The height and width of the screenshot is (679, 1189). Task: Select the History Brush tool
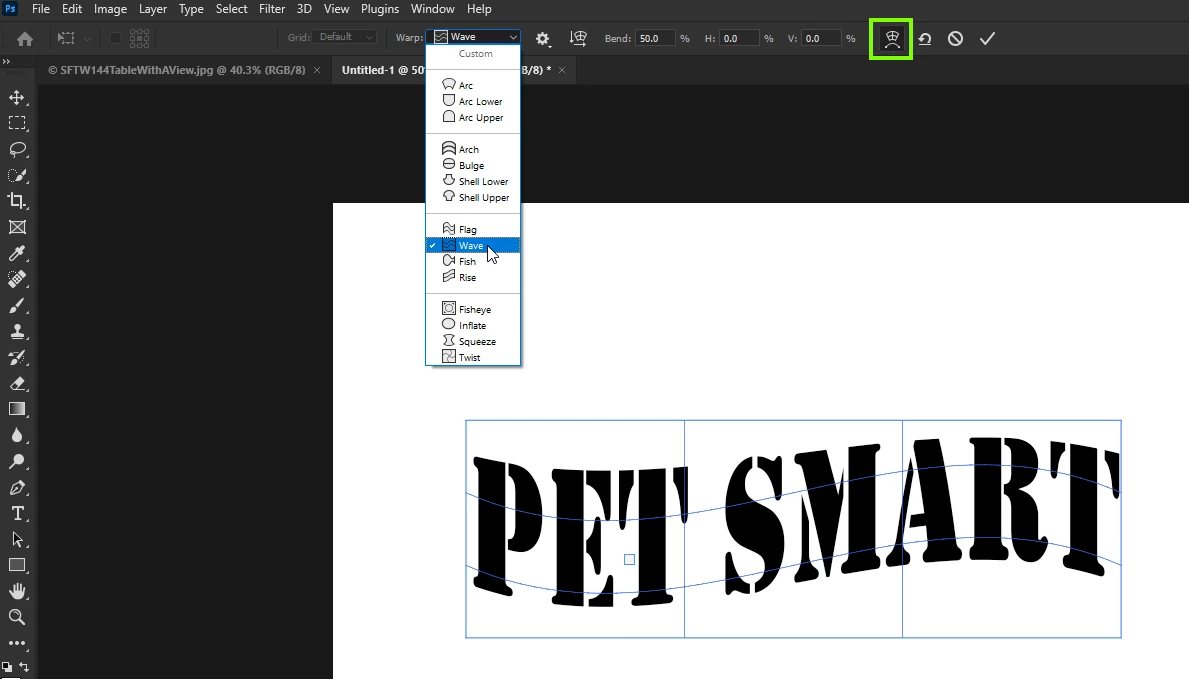(17, 357)
